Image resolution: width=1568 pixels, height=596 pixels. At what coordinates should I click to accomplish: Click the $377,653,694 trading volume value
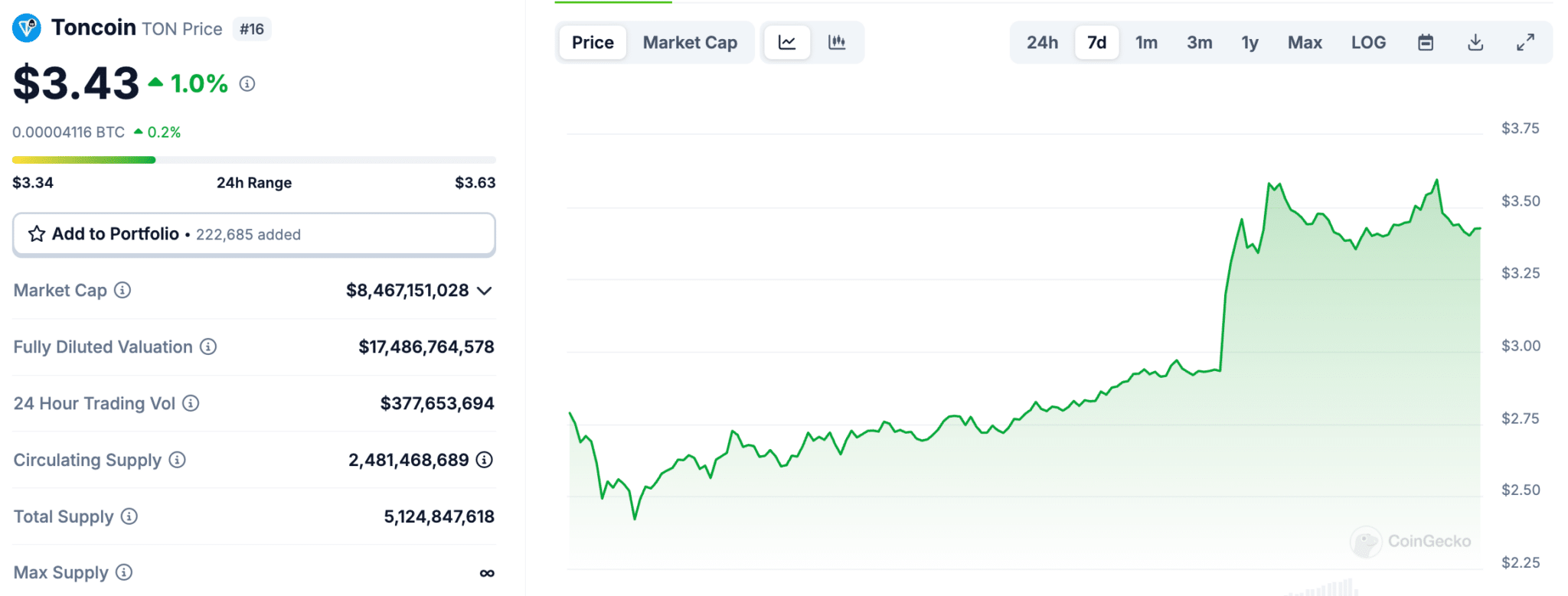pyautogui.click(x=437, y=403)
